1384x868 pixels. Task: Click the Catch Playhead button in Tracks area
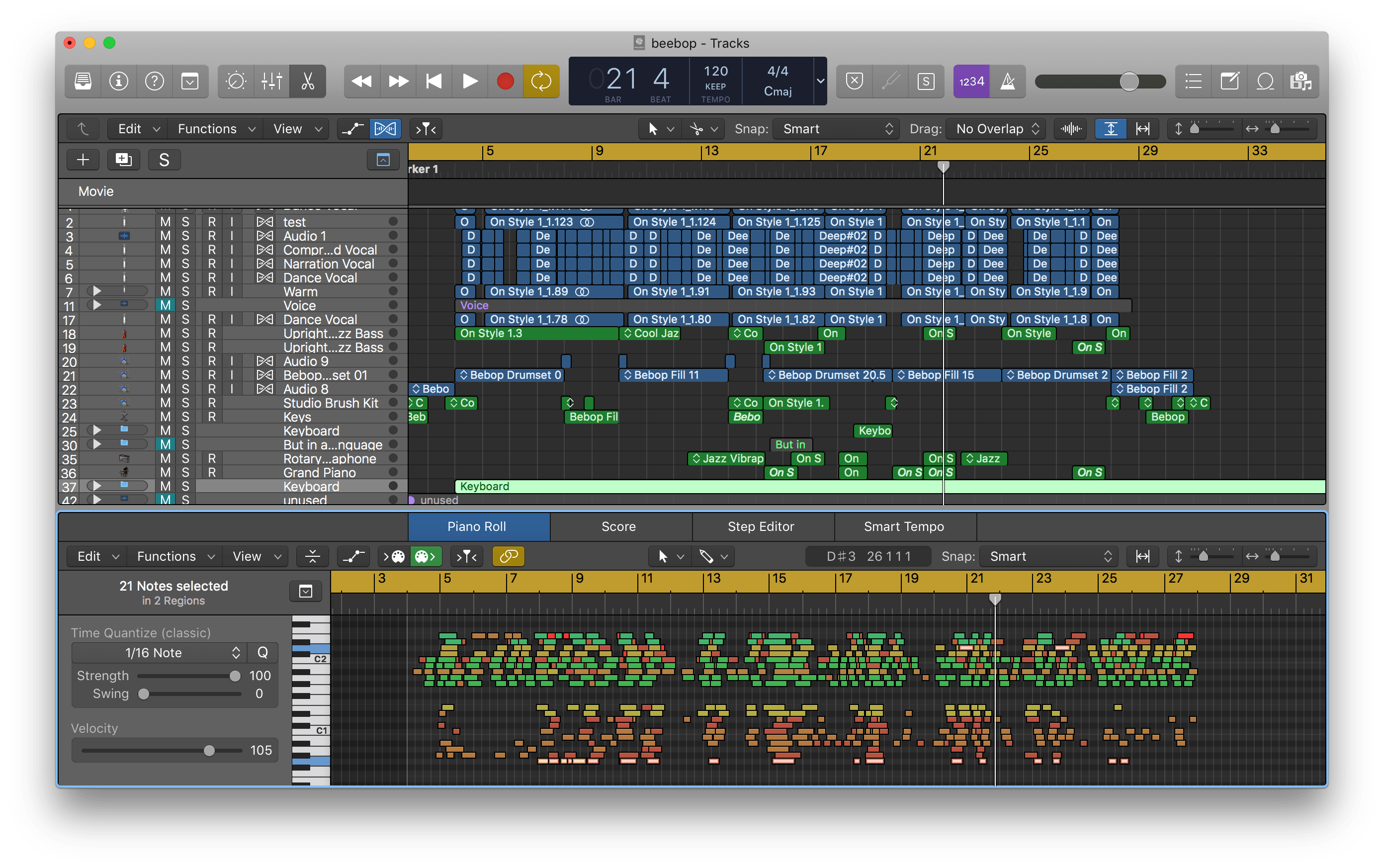[426, 129]
